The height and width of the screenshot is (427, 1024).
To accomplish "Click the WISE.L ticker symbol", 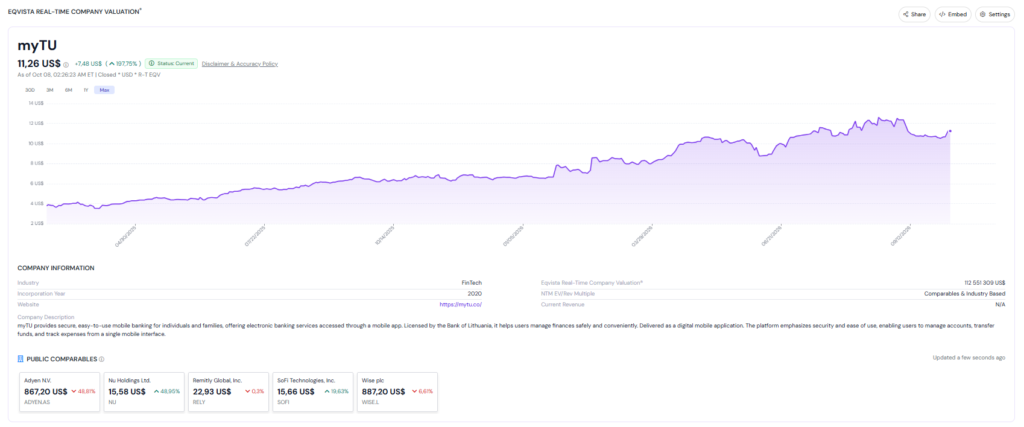I will coord(369,403).
